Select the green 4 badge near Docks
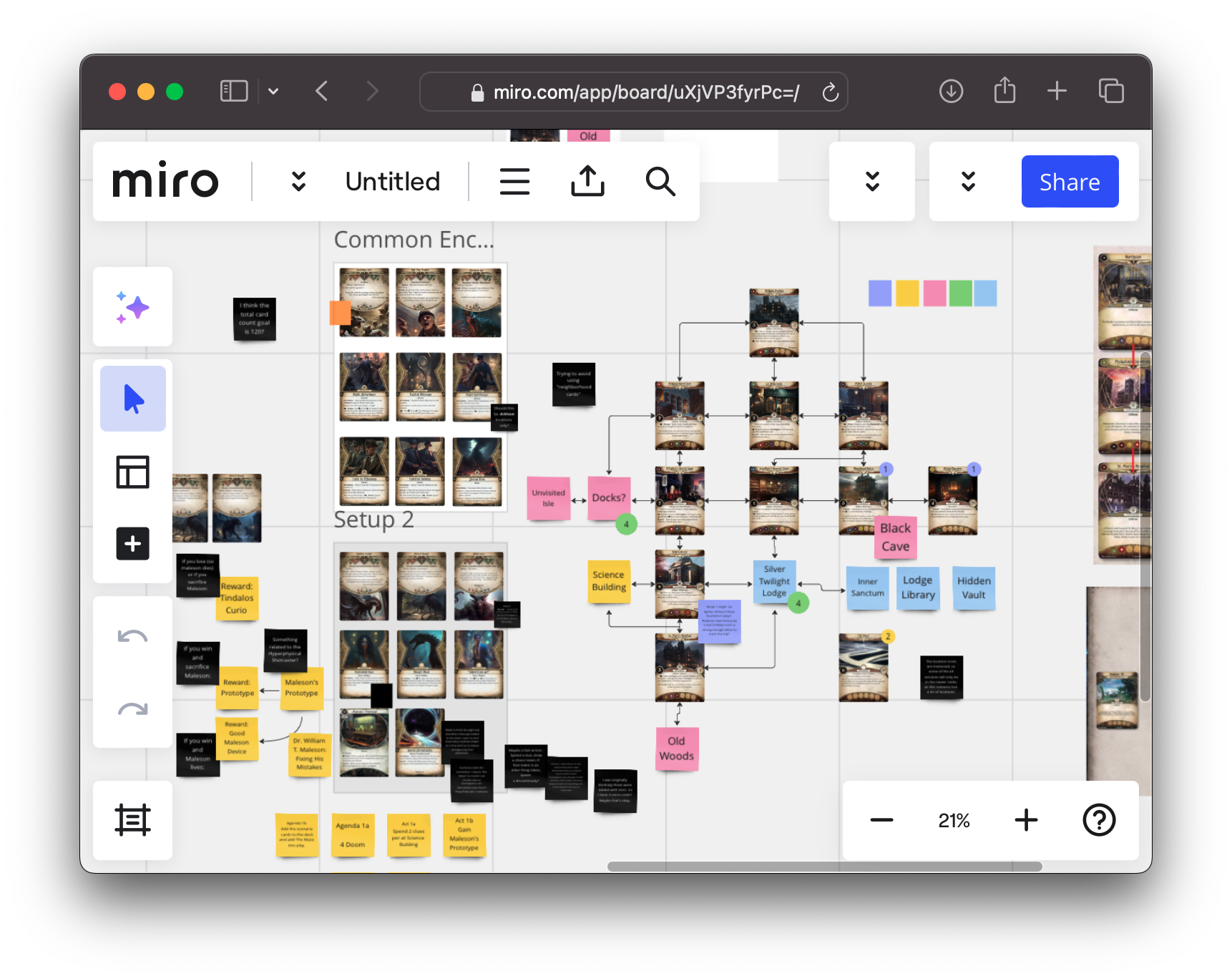The width and height of the screenshot is (1232, 979). click(626, 524)
